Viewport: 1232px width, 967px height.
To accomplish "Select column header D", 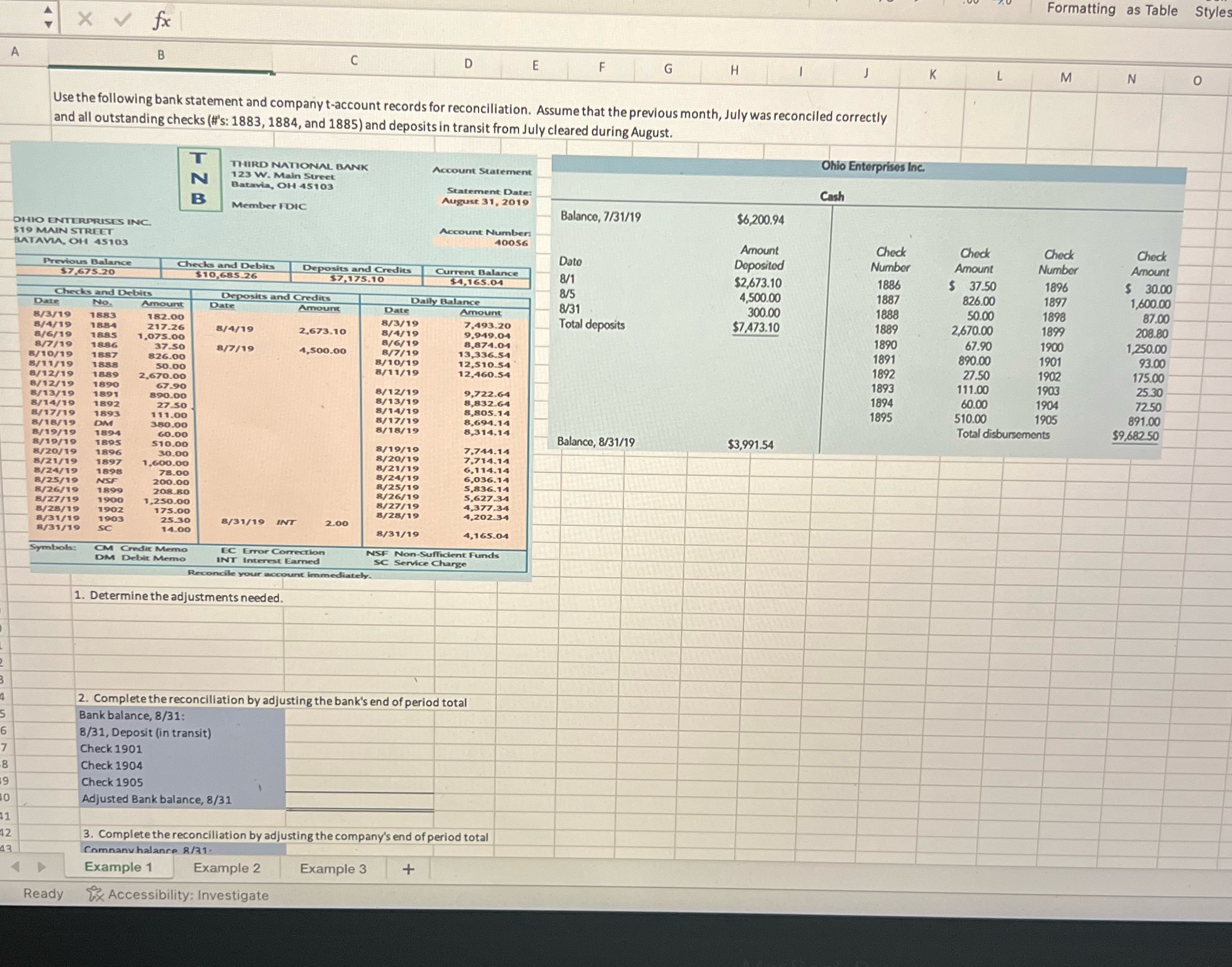I will point(467,62).
